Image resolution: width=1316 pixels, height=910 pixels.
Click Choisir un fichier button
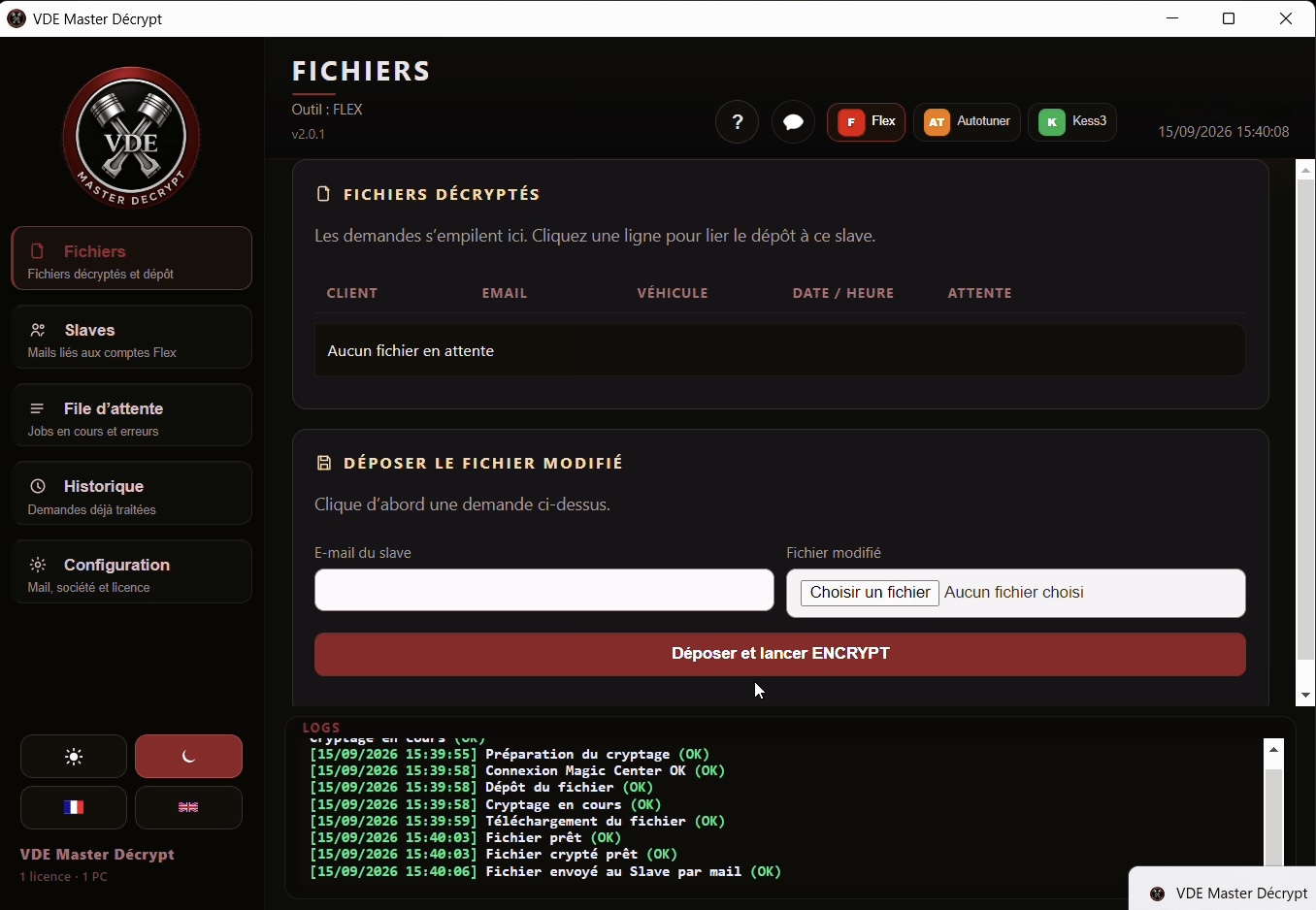click(871, 593)
